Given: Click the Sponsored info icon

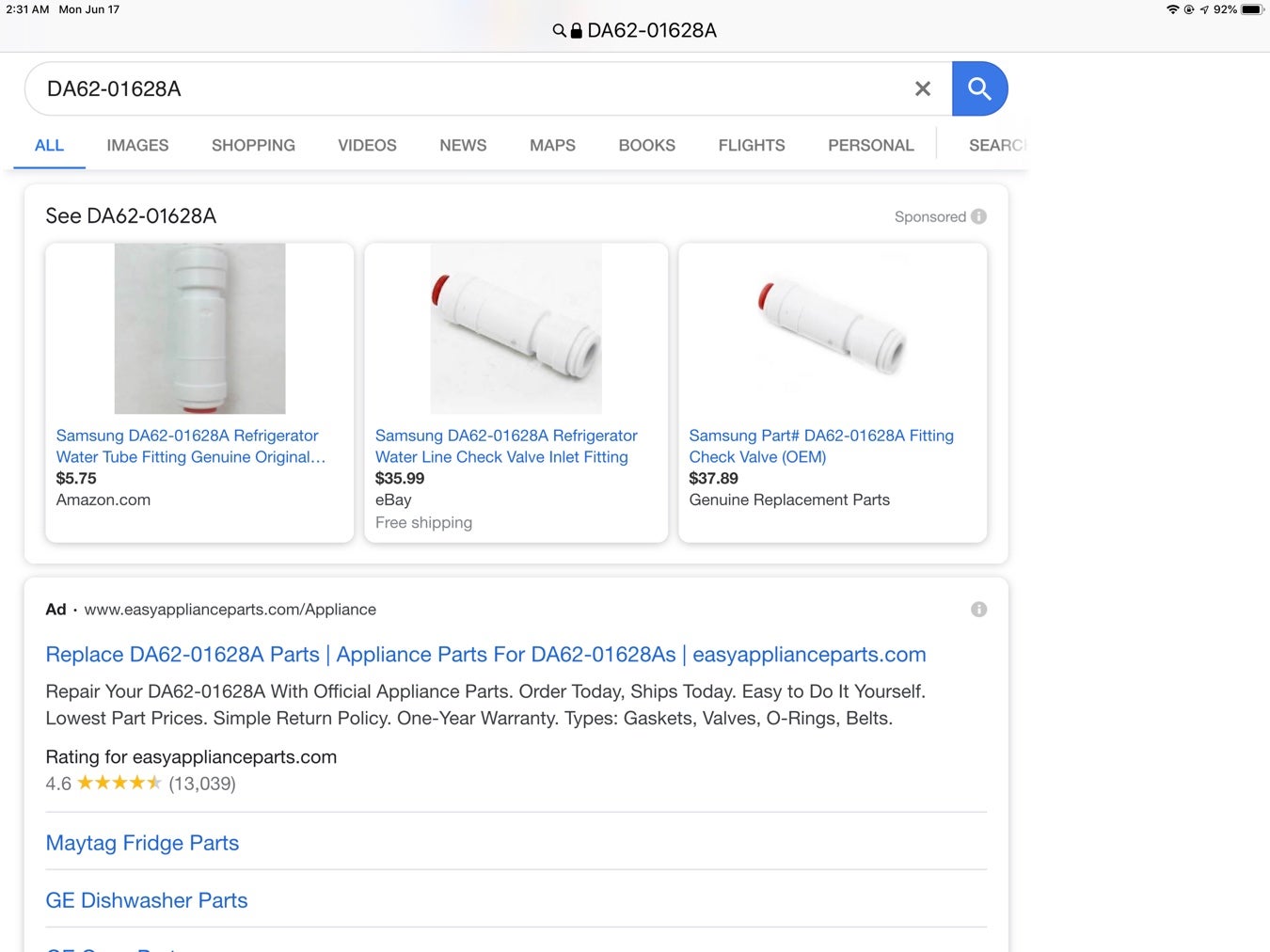Looking at the screenshot, I should click(x=978, y=216).
